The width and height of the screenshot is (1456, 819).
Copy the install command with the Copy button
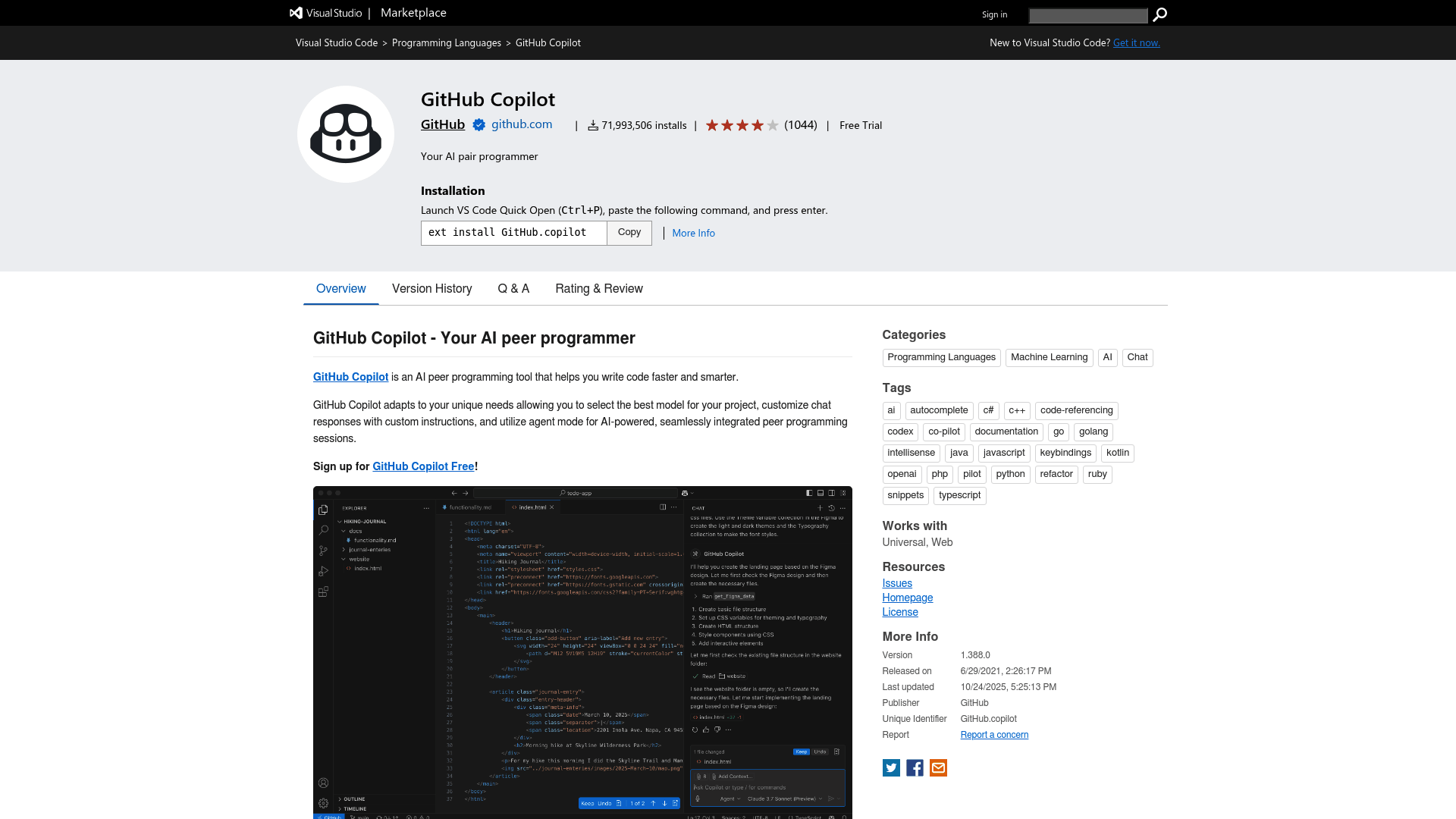point(629,233)
